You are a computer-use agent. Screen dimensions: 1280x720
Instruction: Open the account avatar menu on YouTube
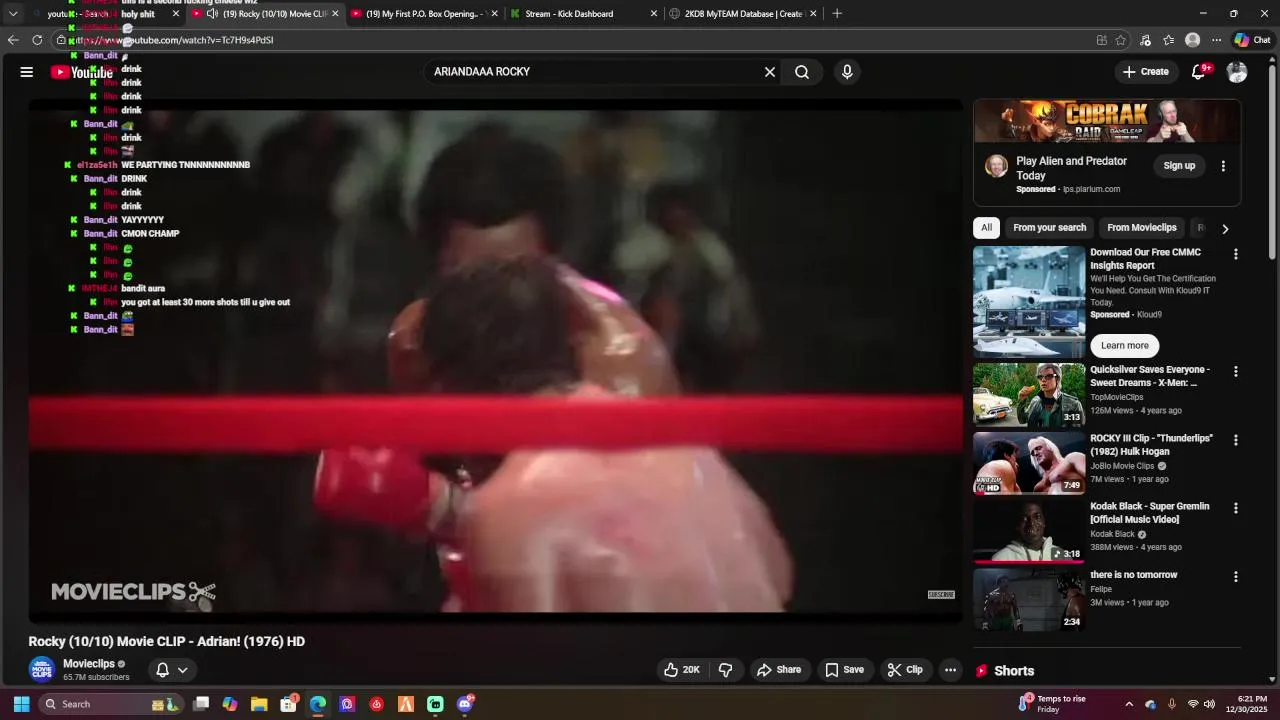pos(1237,72)
